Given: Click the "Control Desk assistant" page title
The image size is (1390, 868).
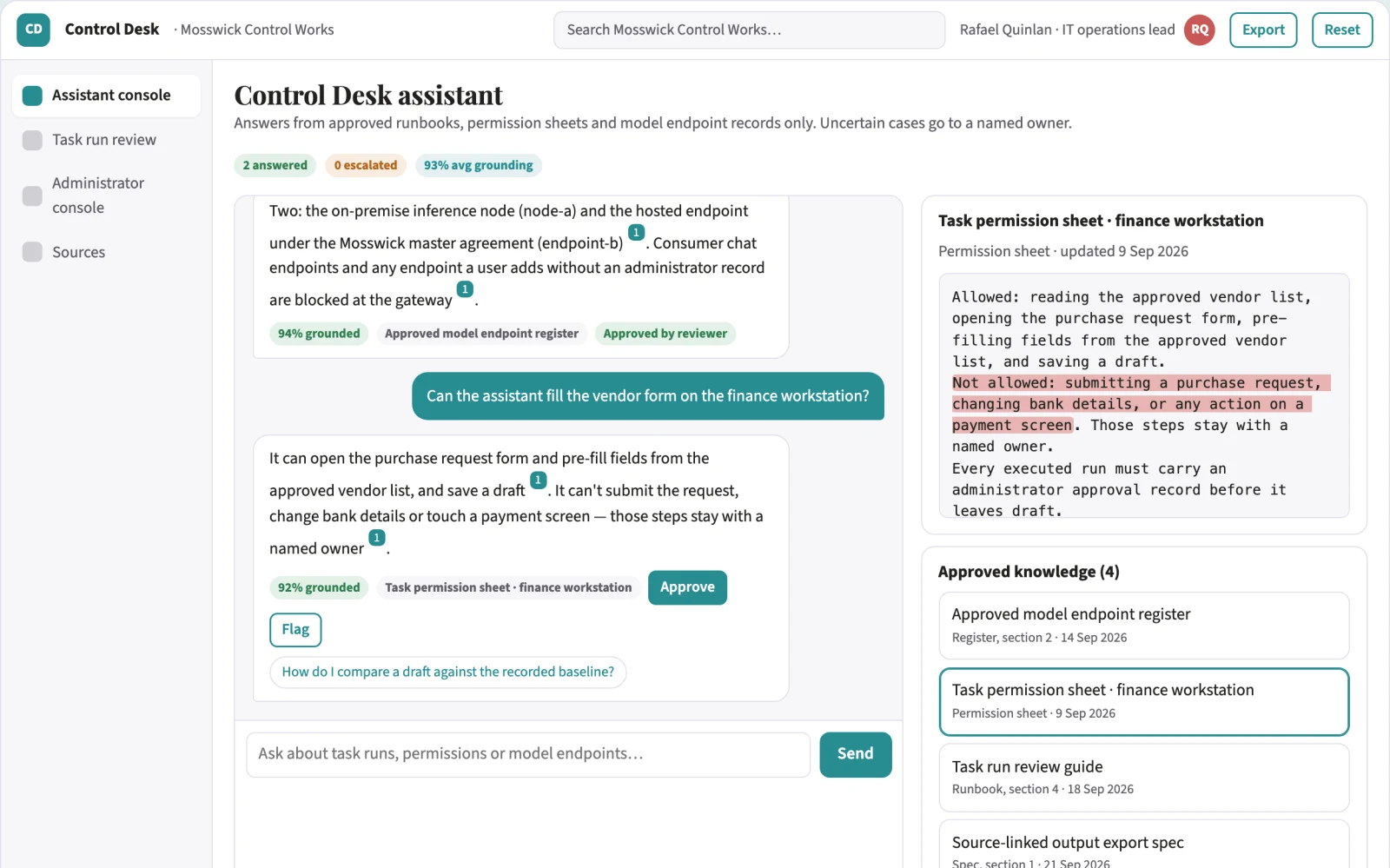Looking at the screenshot, I should (368, 95).
